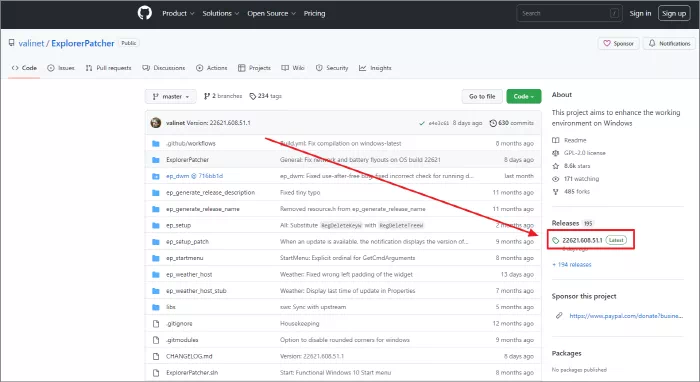The width and height of the screenshot is (700, 382).
Task: Sponsor the project with heart button
Action: (618, 43)
